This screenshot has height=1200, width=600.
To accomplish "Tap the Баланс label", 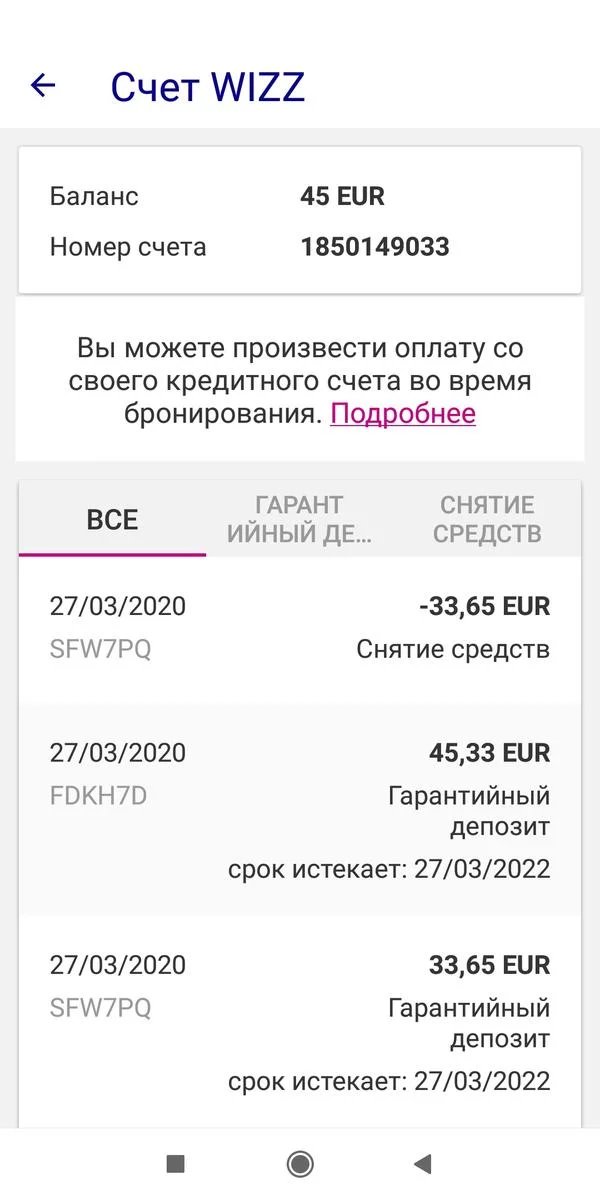I will (94, 196).
